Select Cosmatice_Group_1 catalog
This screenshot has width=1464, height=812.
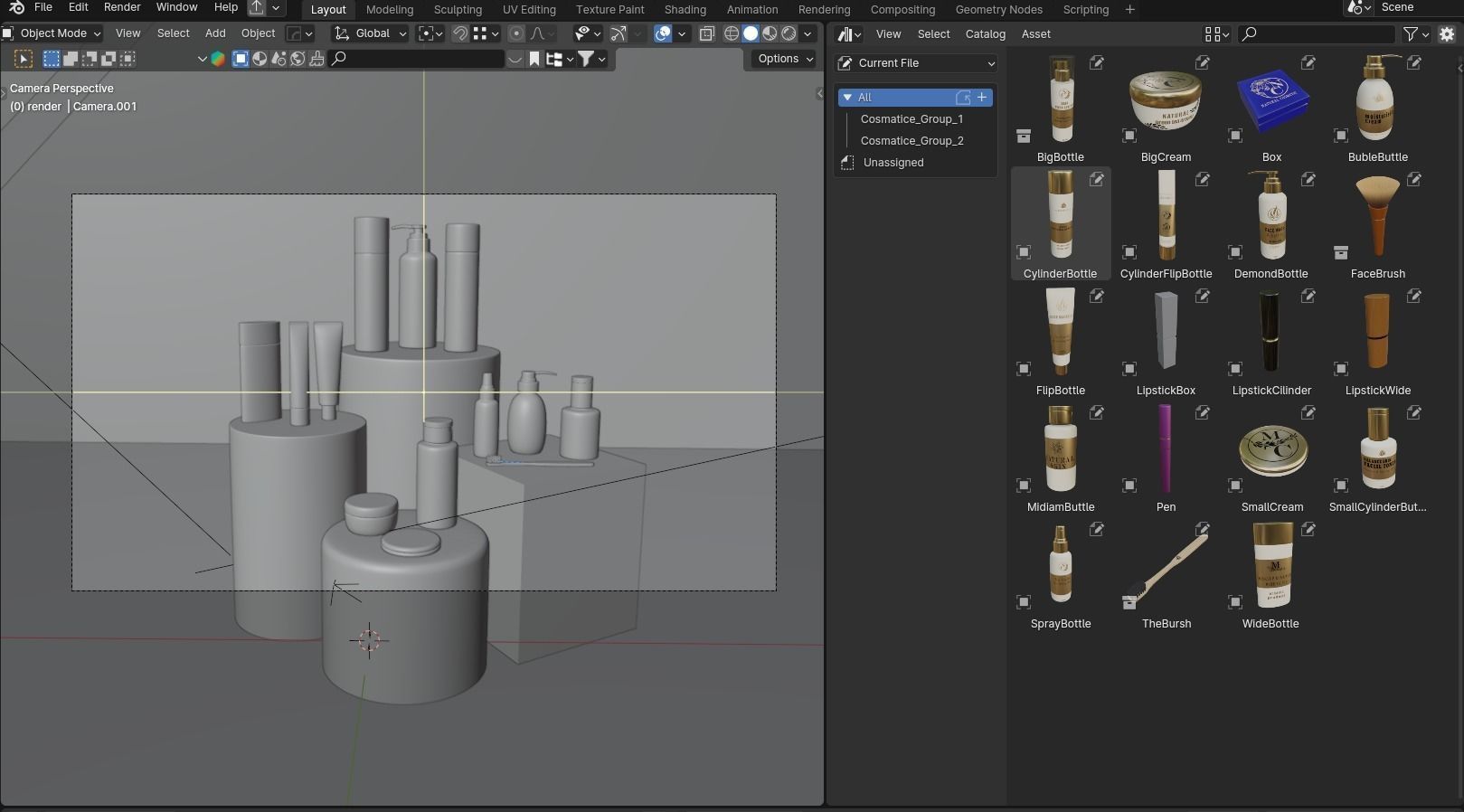click(911, 119)
